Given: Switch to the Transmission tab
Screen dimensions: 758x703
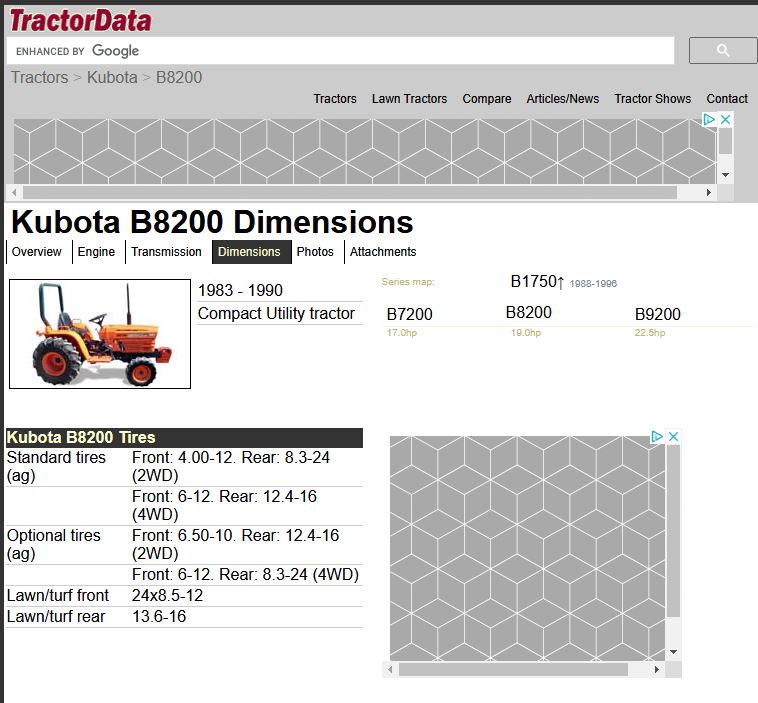Looking at the screenshot, I should pos(166,252).
